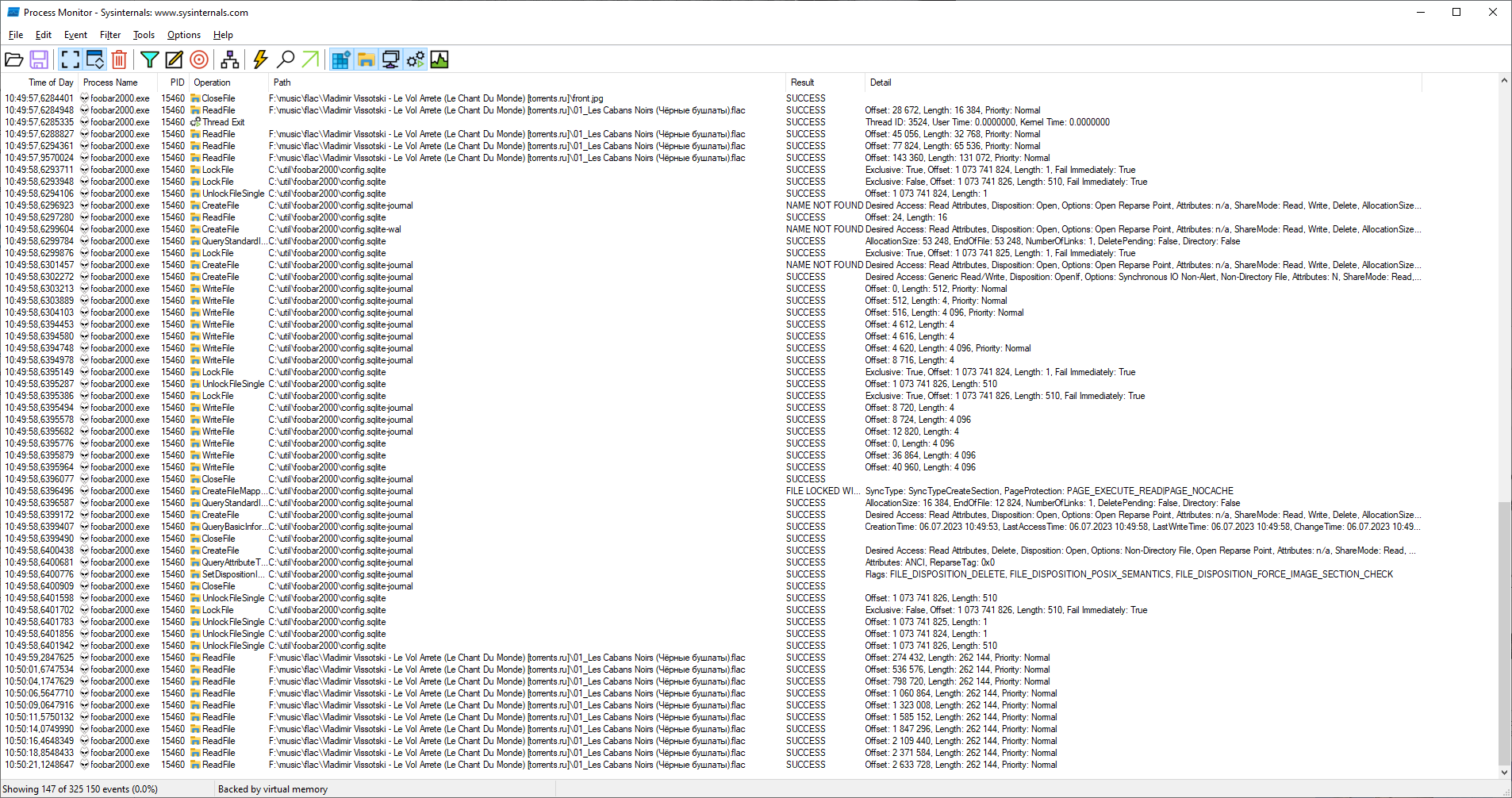Click Detail starting 'CreationTime: 06.07.2023'
This screenshot has width=1512, height=798.
[x=1143, y=527]
